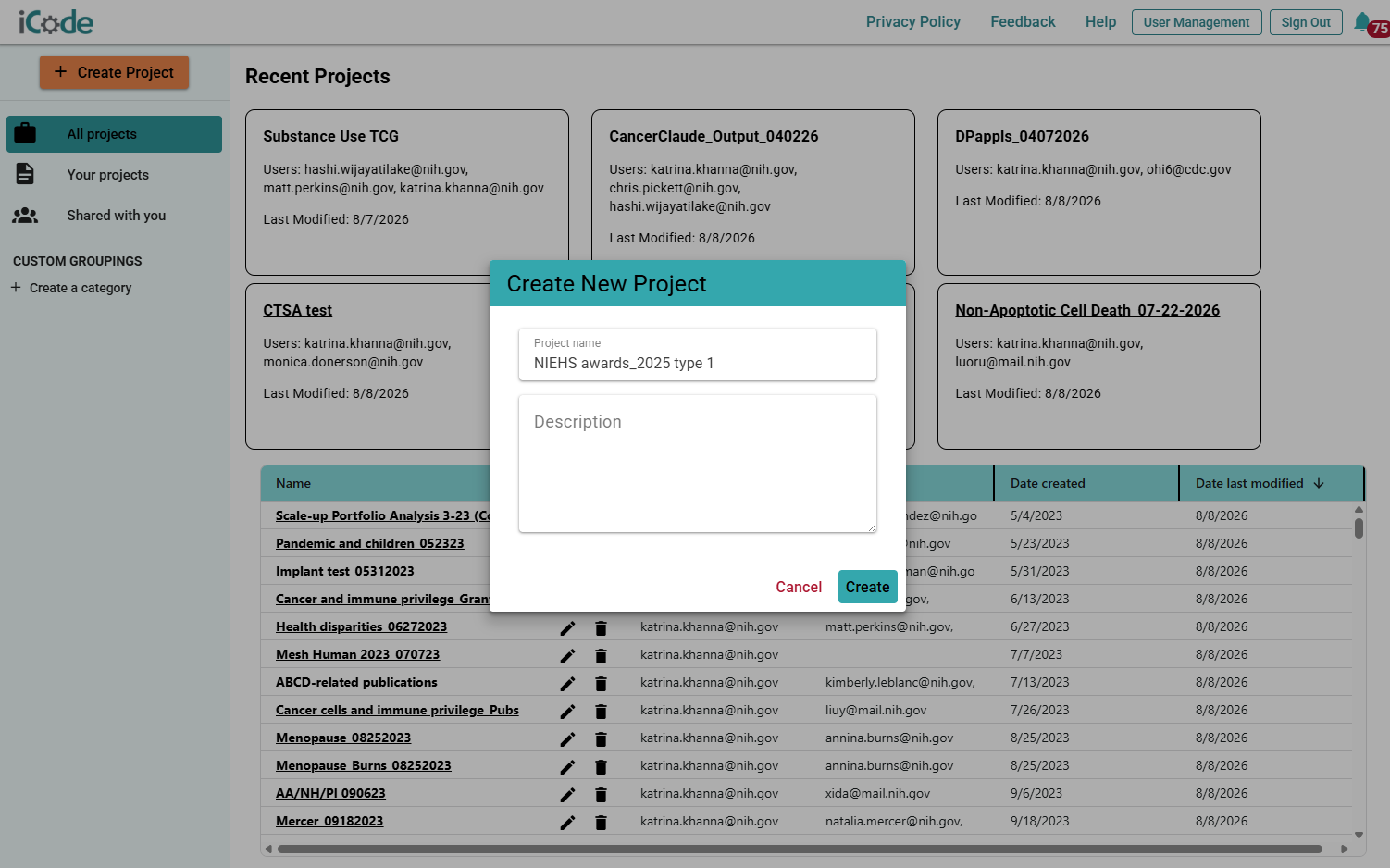
Task: Open User Management
Action: (x=1197, y=22)
